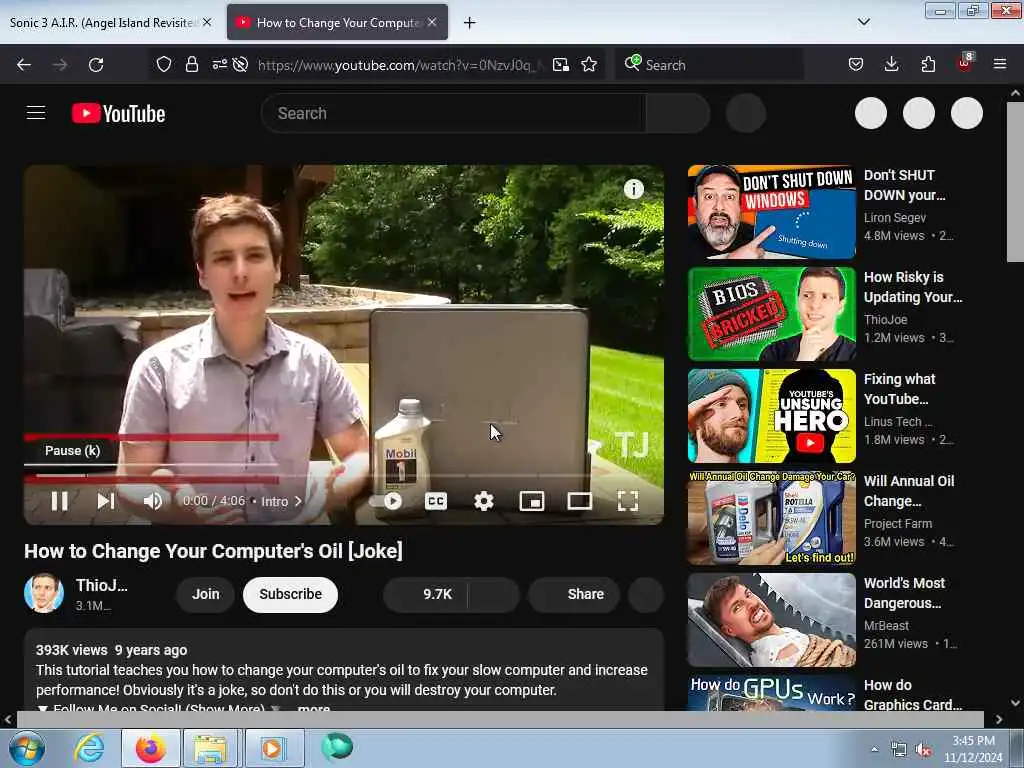The height and width of the screenshot is (768, 1024).
Task: Enter fullscreen mode
Action: pos(628,501)
